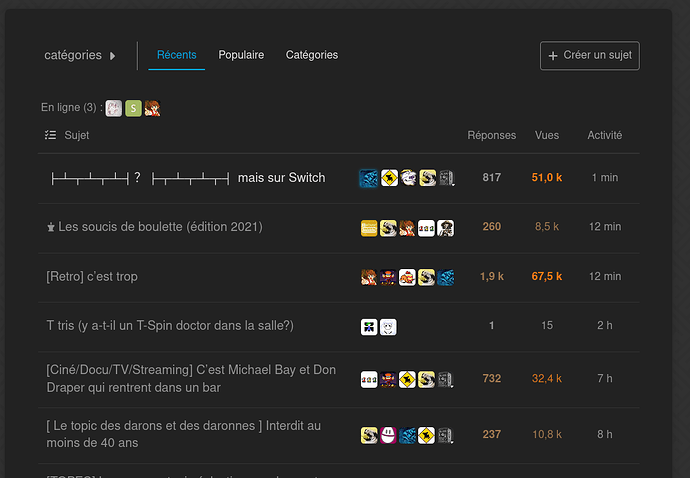Switch to the Populaire tab
The height and width of the screenshot is (478, 690).
click(x=241, y=55)
